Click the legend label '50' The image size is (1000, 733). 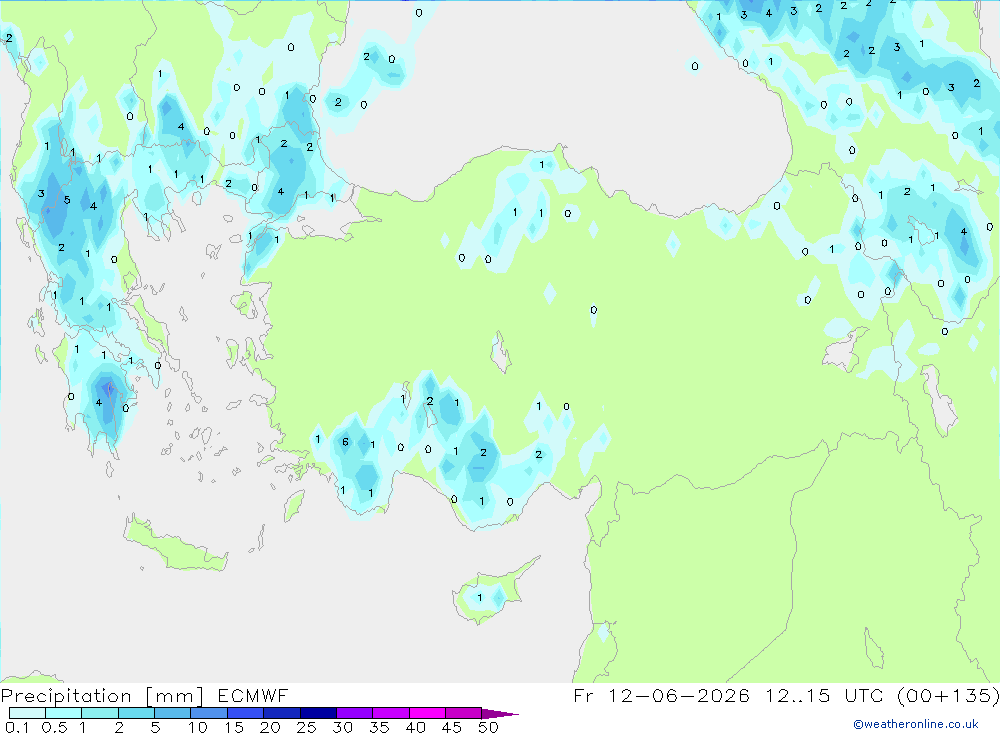coord(488,727)
